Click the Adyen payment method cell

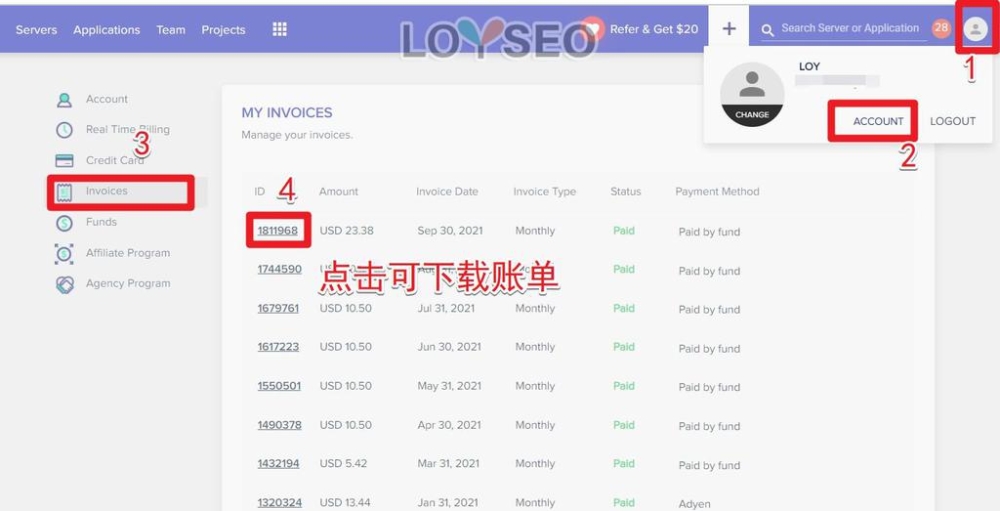click(x=695, y=504)
